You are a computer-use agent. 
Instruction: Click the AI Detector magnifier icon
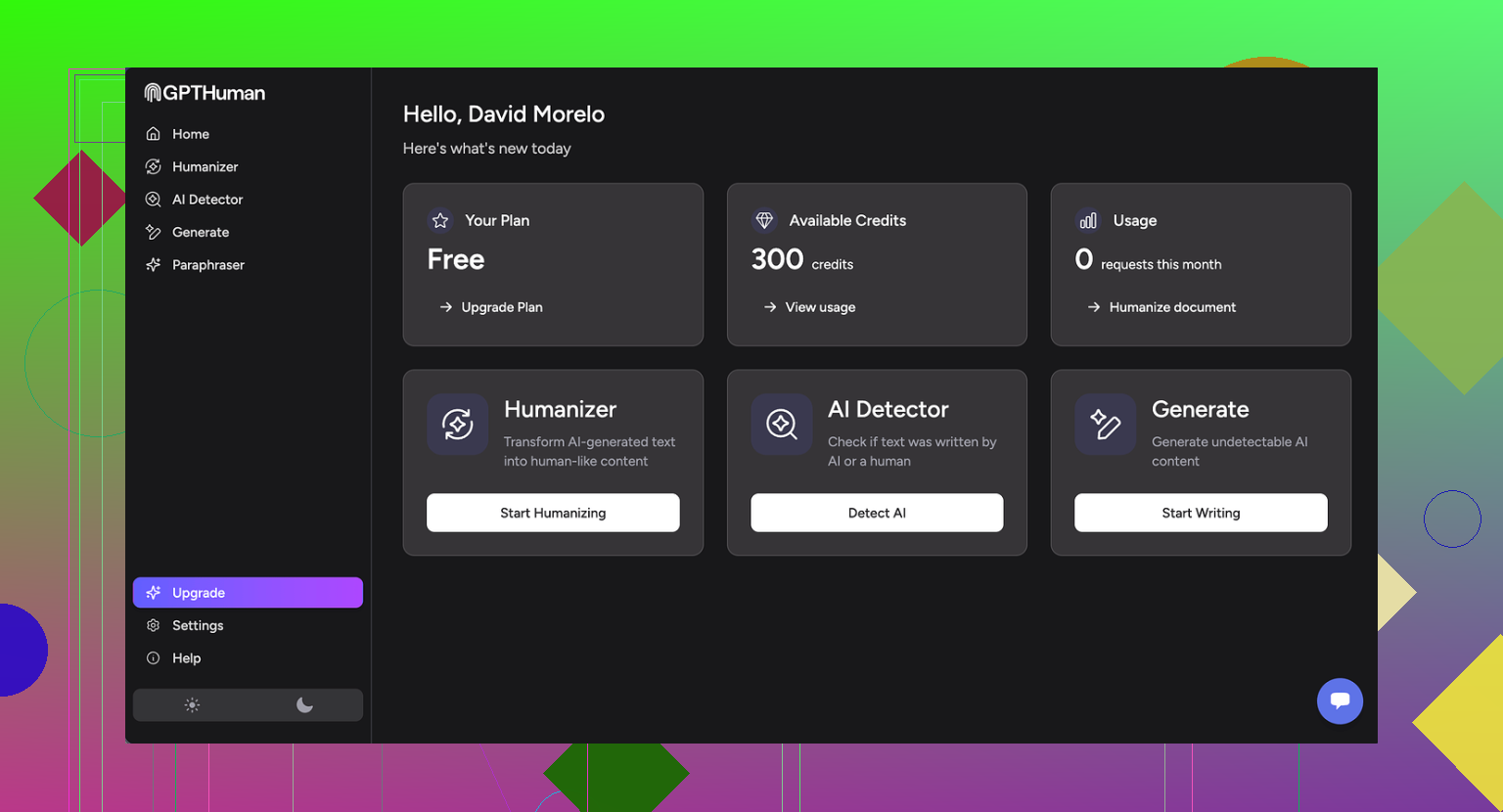781,425
